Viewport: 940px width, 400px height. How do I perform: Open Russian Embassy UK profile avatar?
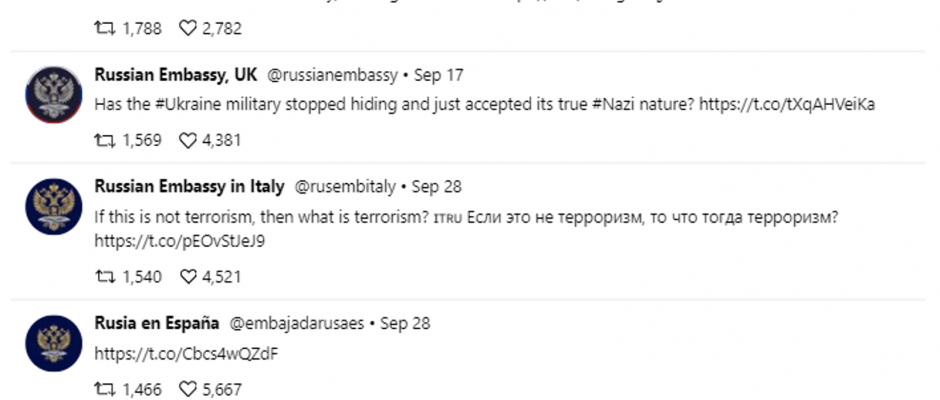[x=54, y=95]
